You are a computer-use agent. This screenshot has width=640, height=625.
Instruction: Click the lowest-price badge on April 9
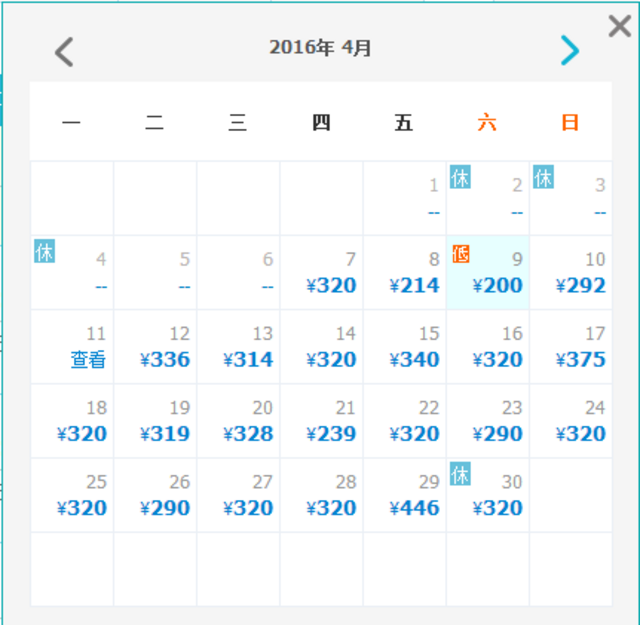461,252
